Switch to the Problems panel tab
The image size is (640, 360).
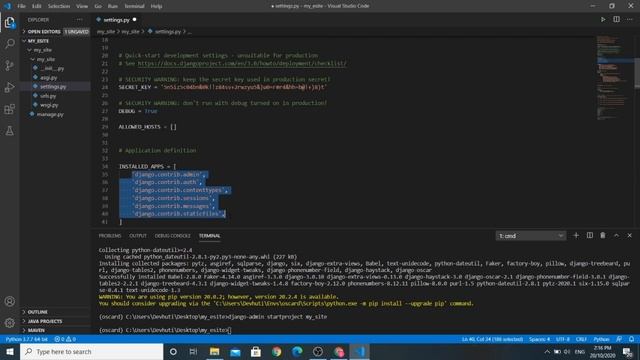click(110, 236)
